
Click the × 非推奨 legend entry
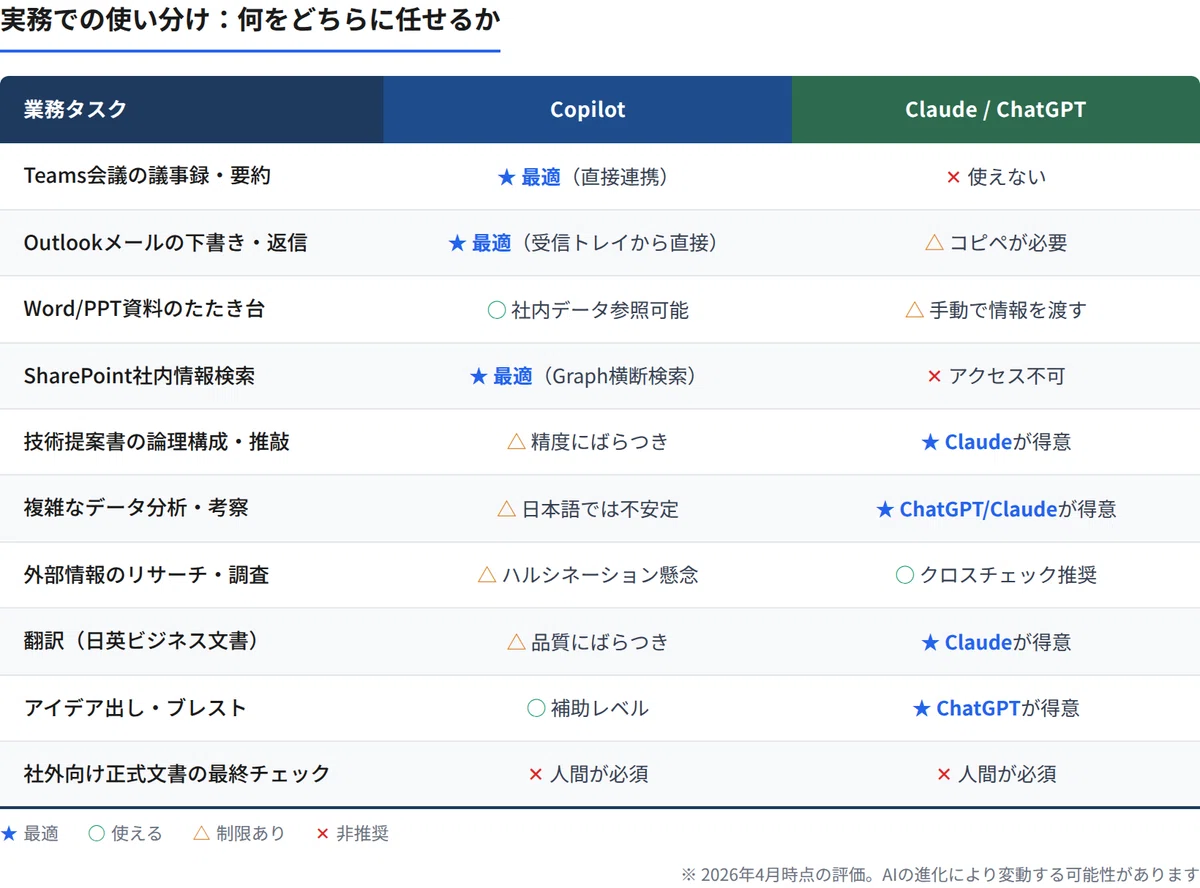point(352,833)
